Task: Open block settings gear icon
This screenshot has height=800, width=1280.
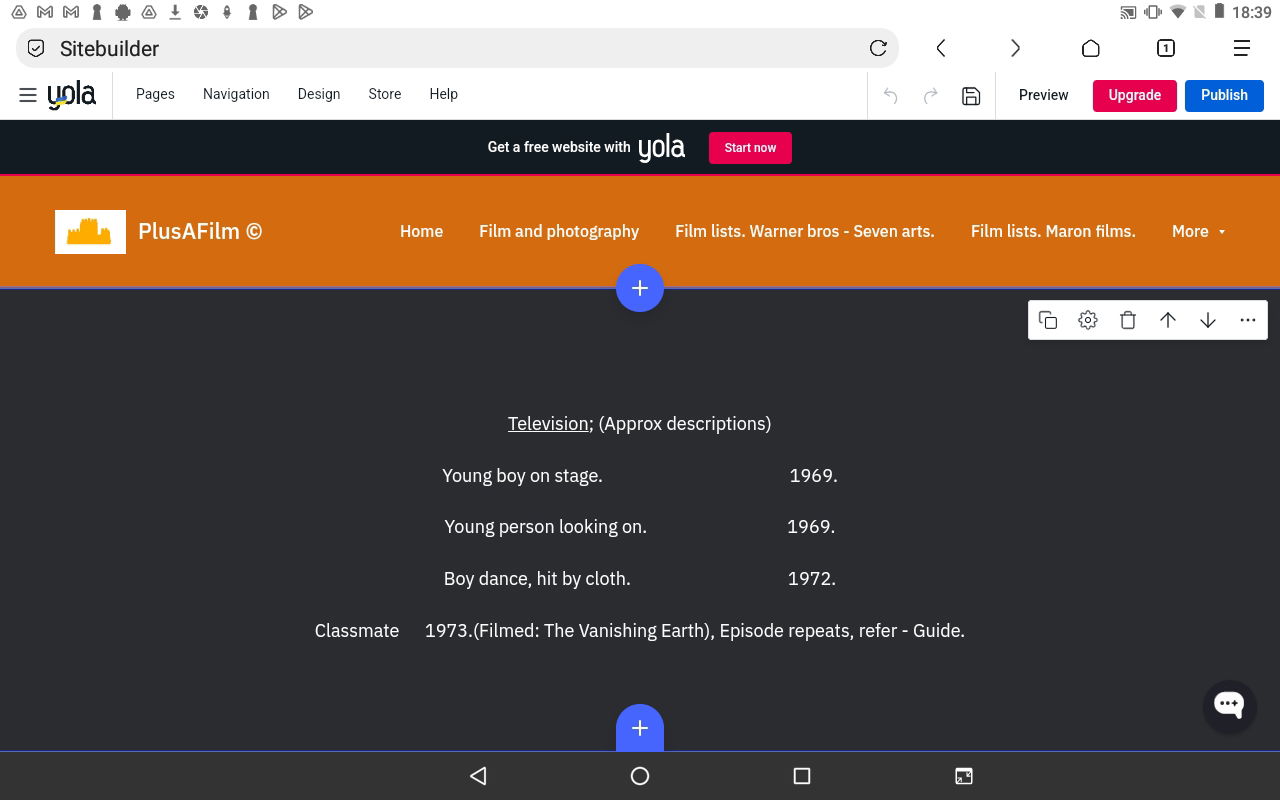Action: pyautogui.click(x=1088, y=320)
